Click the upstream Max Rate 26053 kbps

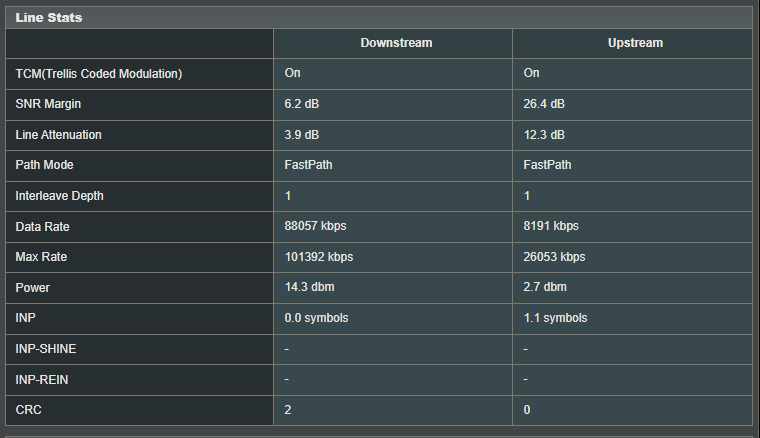[x=554, y=257]
